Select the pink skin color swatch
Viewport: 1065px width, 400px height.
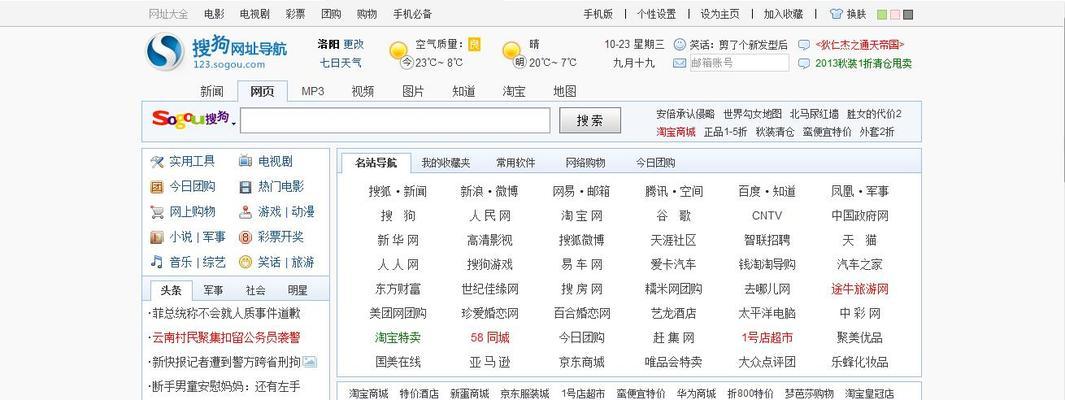[895, 14]
